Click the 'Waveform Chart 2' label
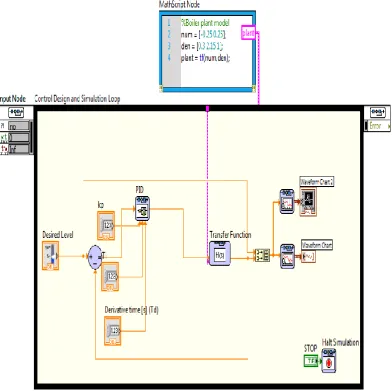This screenshot has width=392, height=392. [317, 182]
